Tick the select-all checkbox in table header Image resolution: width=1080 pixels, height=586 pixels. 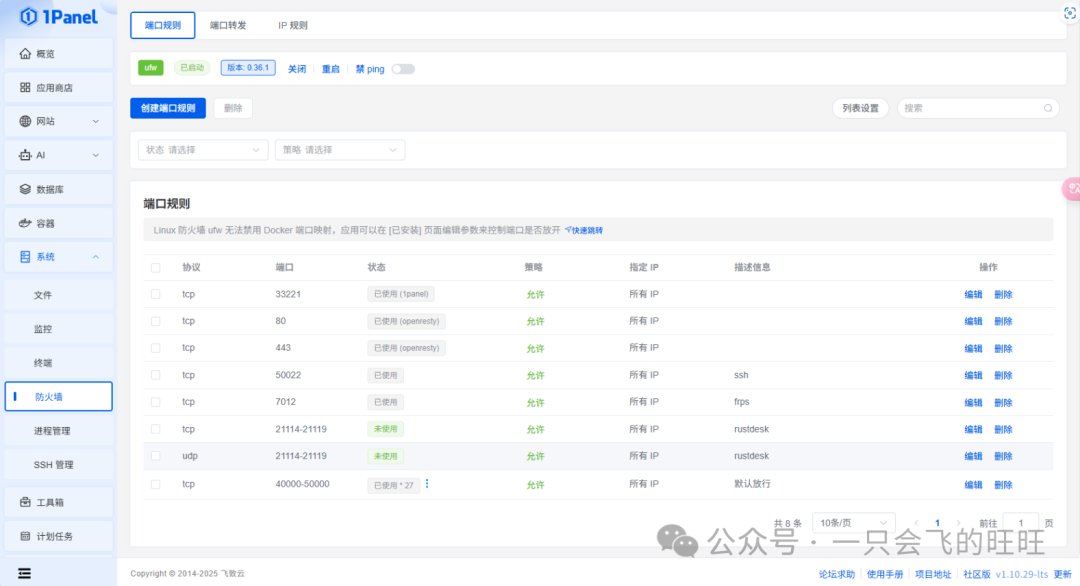[x=155, y=267]
